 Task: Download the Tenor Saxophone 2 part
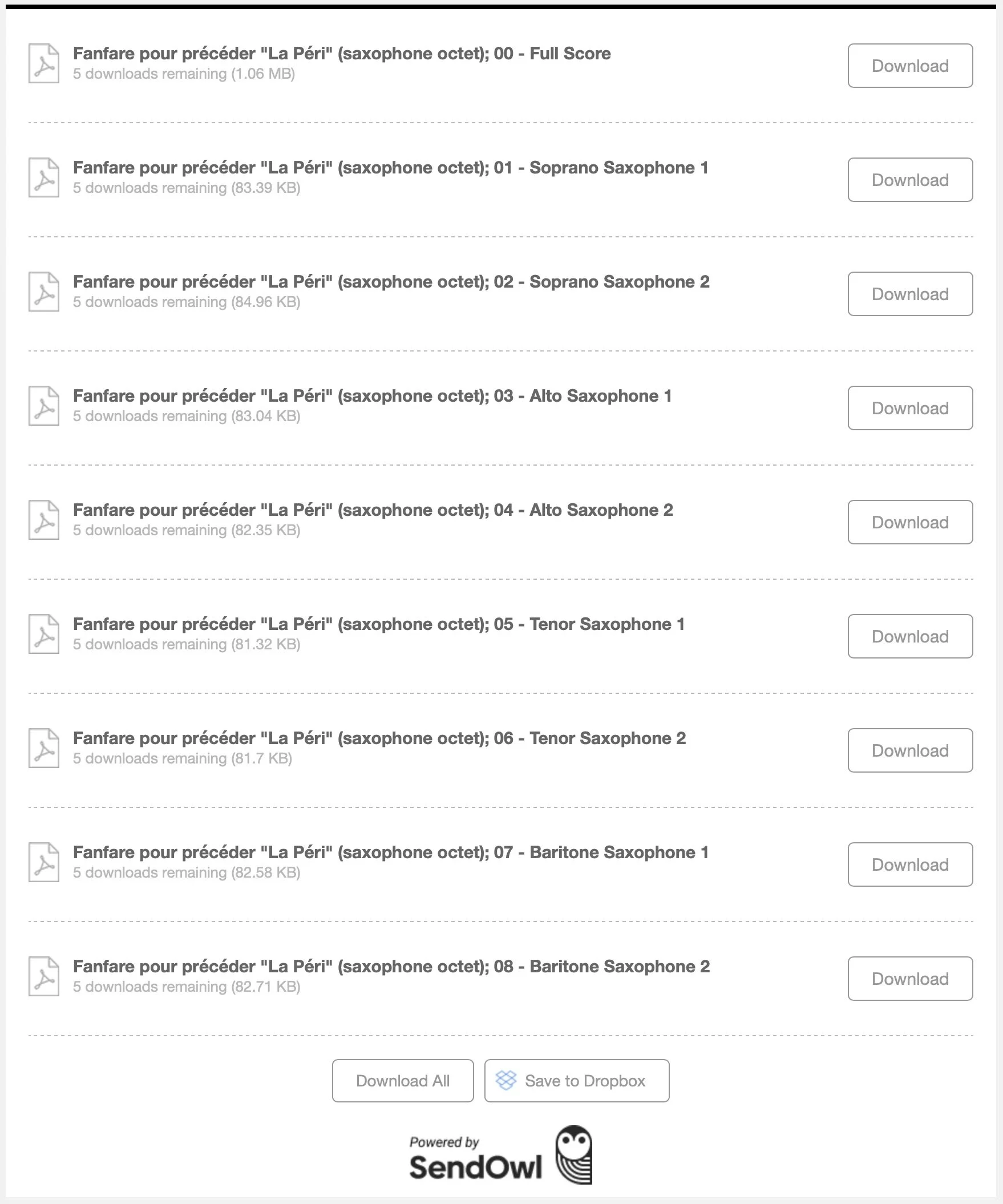(910, 750)
